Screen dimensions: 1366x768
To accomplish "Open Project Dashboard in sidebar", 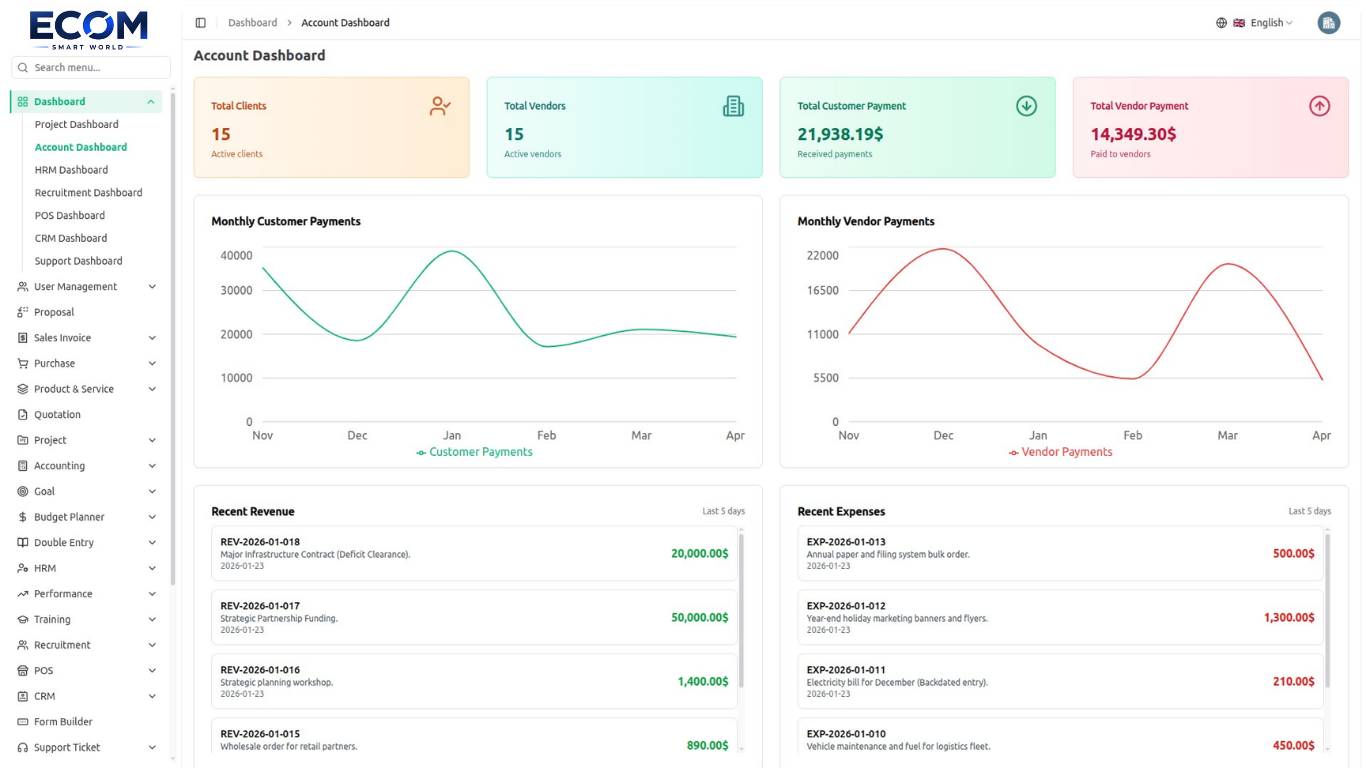I will pos(77,125).
